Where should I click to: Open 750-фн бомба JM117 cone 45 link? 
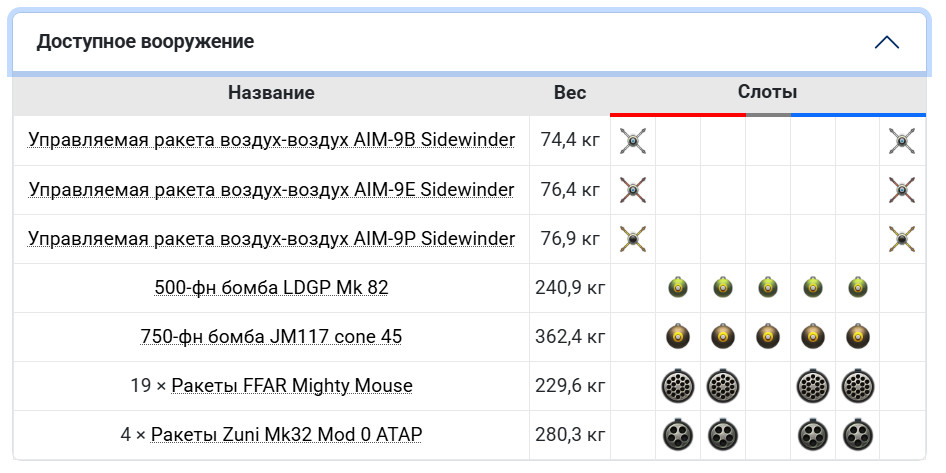[271, 336]
